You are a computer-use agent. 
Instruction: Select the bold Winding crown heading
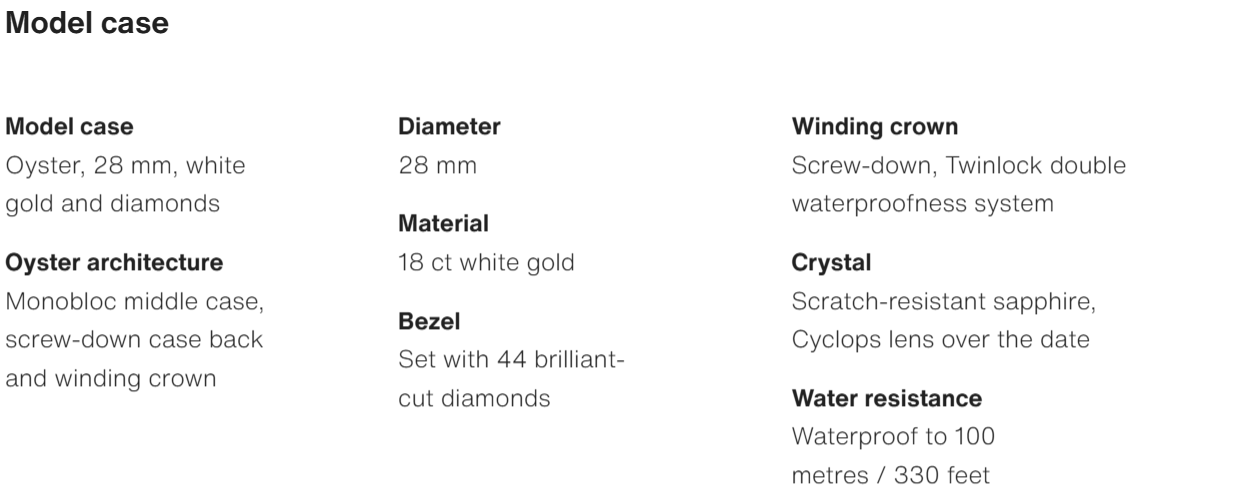click(874, 127)
